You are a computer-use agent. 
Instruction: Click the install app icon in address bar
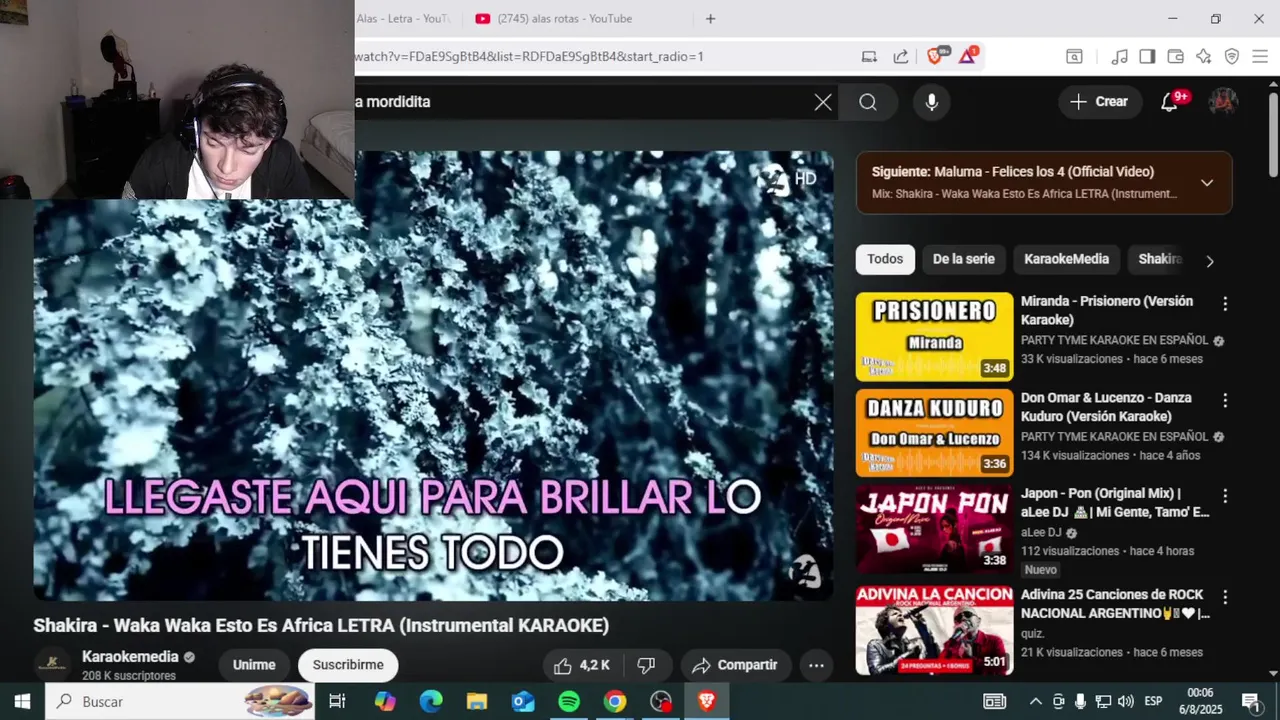[x=869, y=56]
